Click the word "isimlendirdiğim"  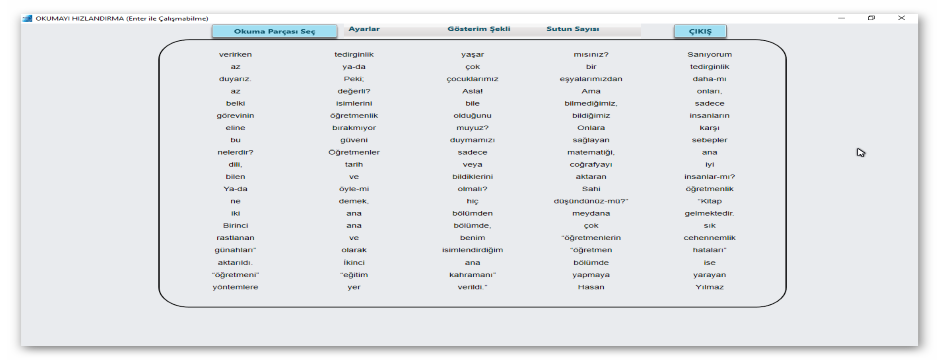[472, 250]
